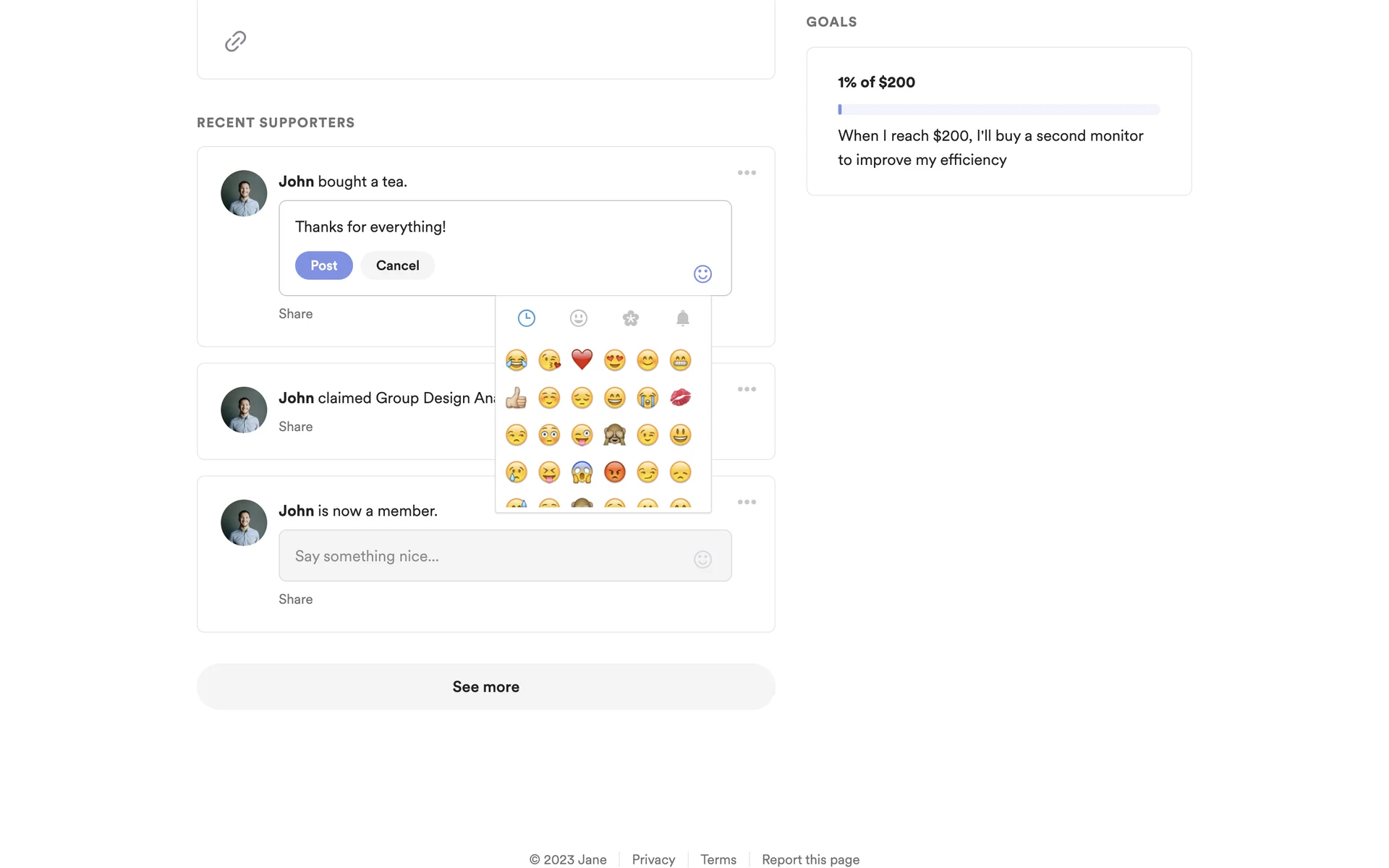Switch to bell objects emoji tab
Image resolution: width=1389 pixels, height=868 pixels.
click(x=682, y=318)
